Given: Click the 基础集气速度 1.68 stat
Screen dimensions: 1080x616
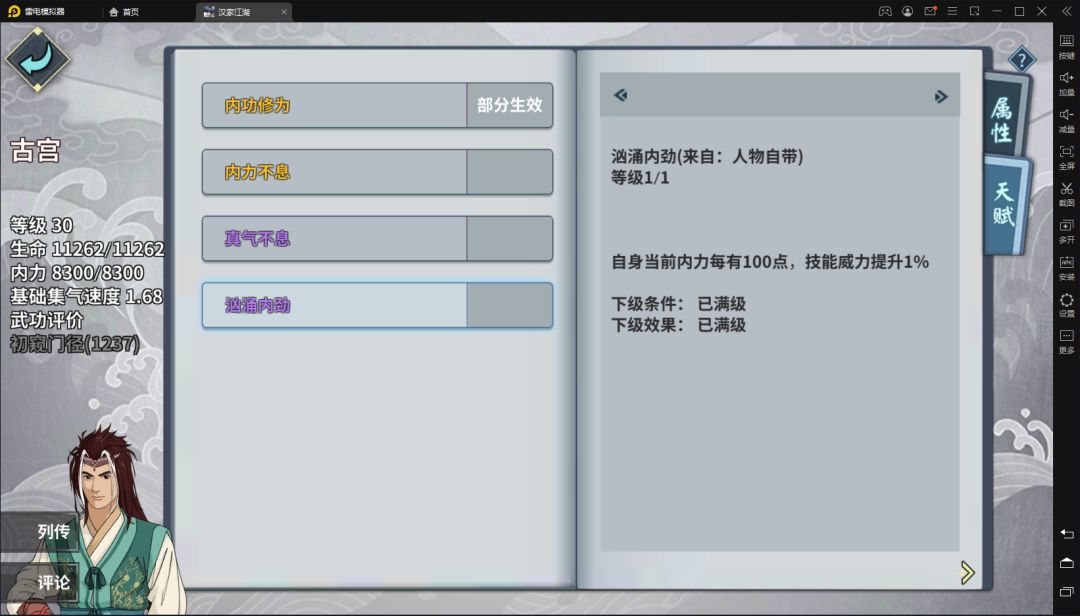Looking at the screenshot, I should click(87, 296).
